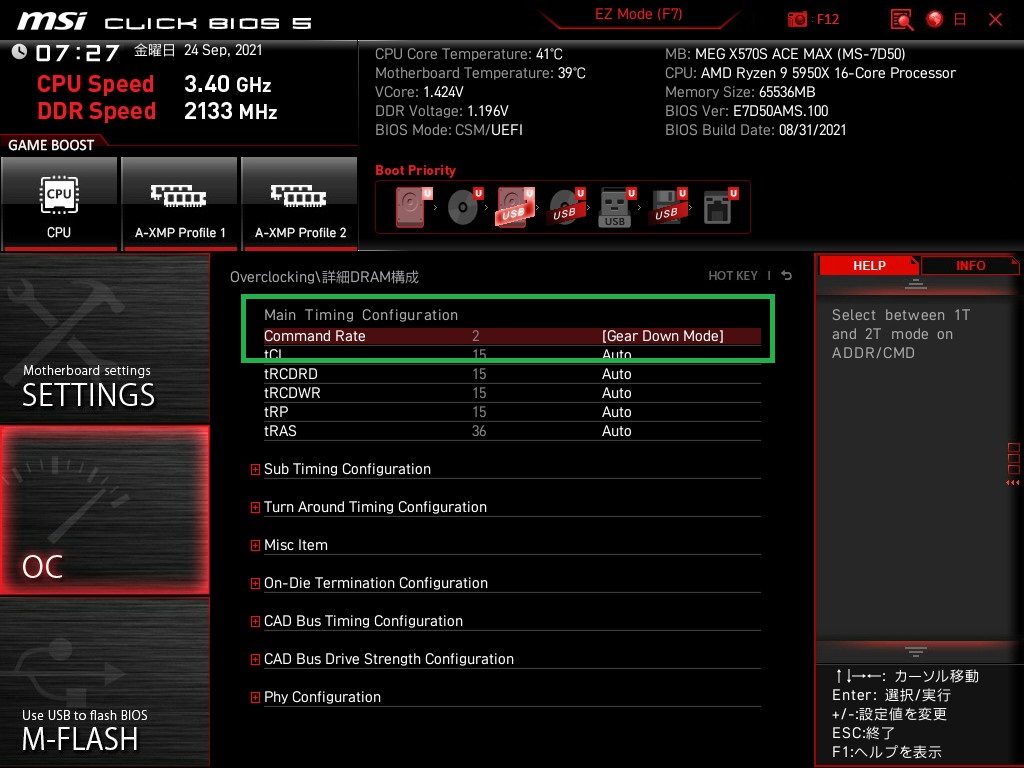The width and height of the screenshot is (1024, 768).
Task: Switch to the INFO tab
Action: pyautogui.click(x=970, y=265)
